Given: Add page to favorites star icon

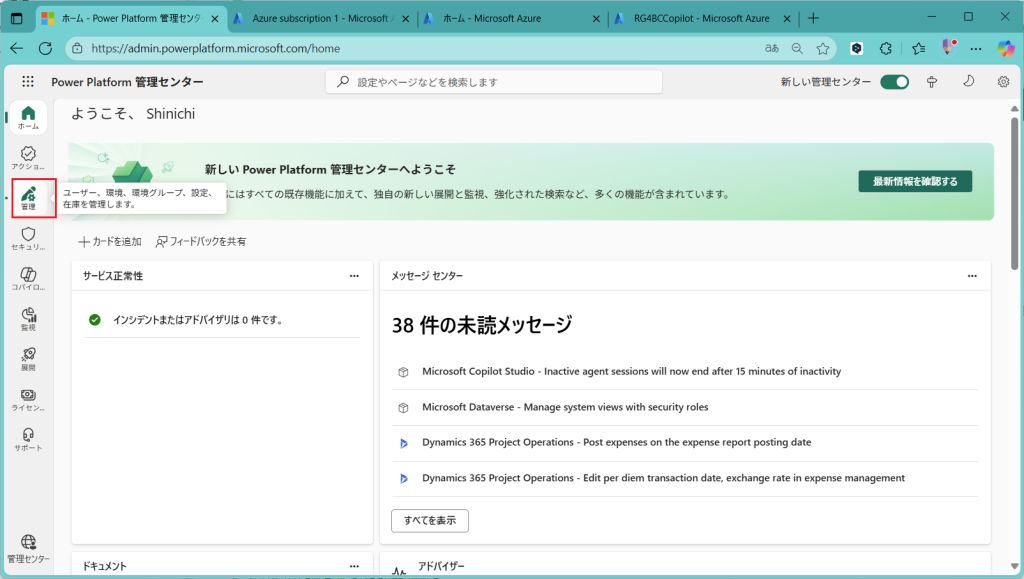Looking at the screenshot, I should click(x=823, y=48).
